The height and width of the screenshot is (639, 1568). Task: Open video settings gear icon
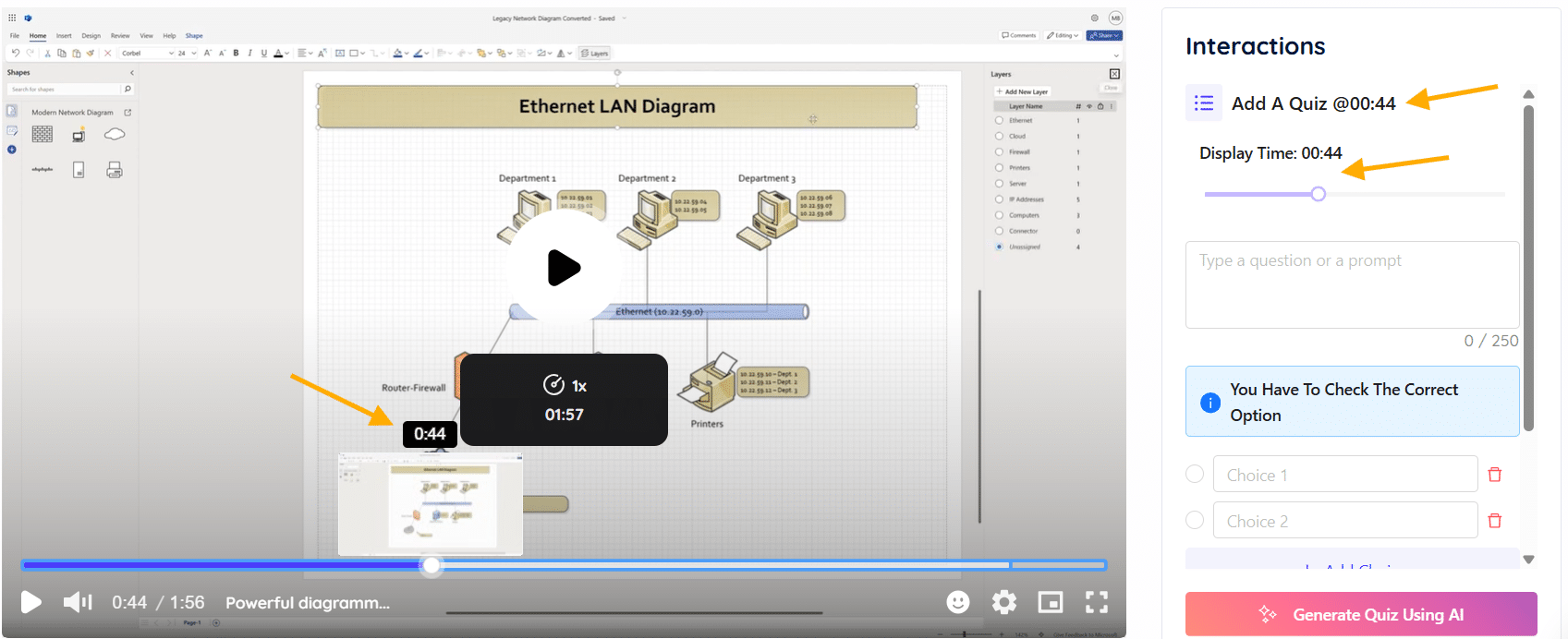pos(1004,602)
